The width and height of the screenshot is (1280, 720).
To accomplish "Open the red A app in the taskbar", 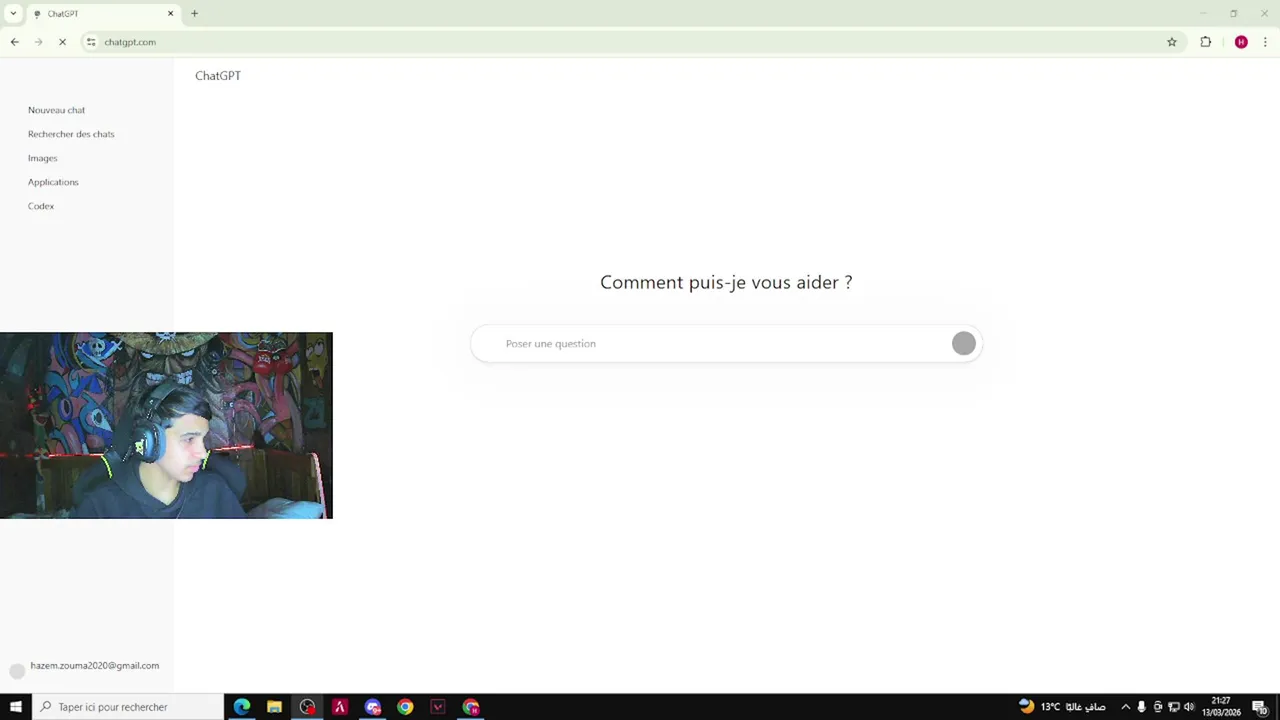I will 340,707.
